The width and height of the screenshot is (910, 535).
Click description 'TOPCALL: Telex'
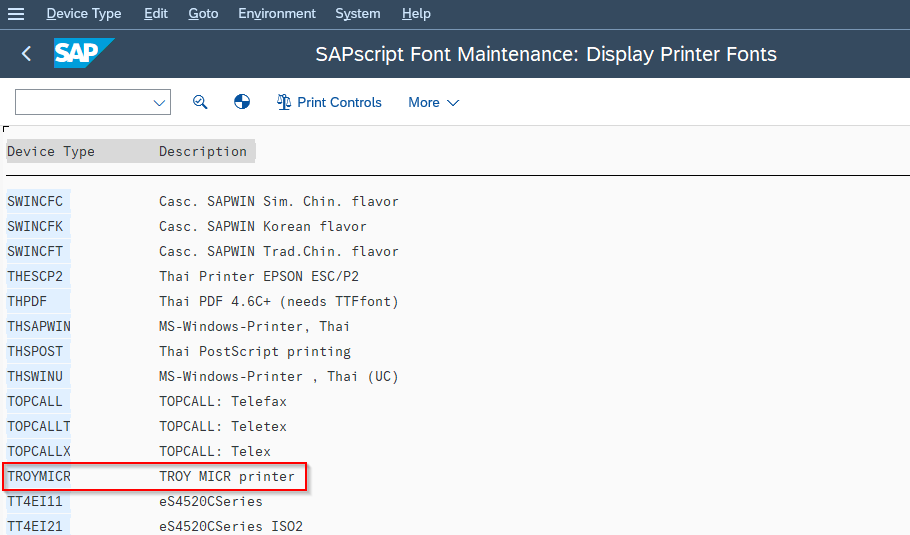(215, 451)
